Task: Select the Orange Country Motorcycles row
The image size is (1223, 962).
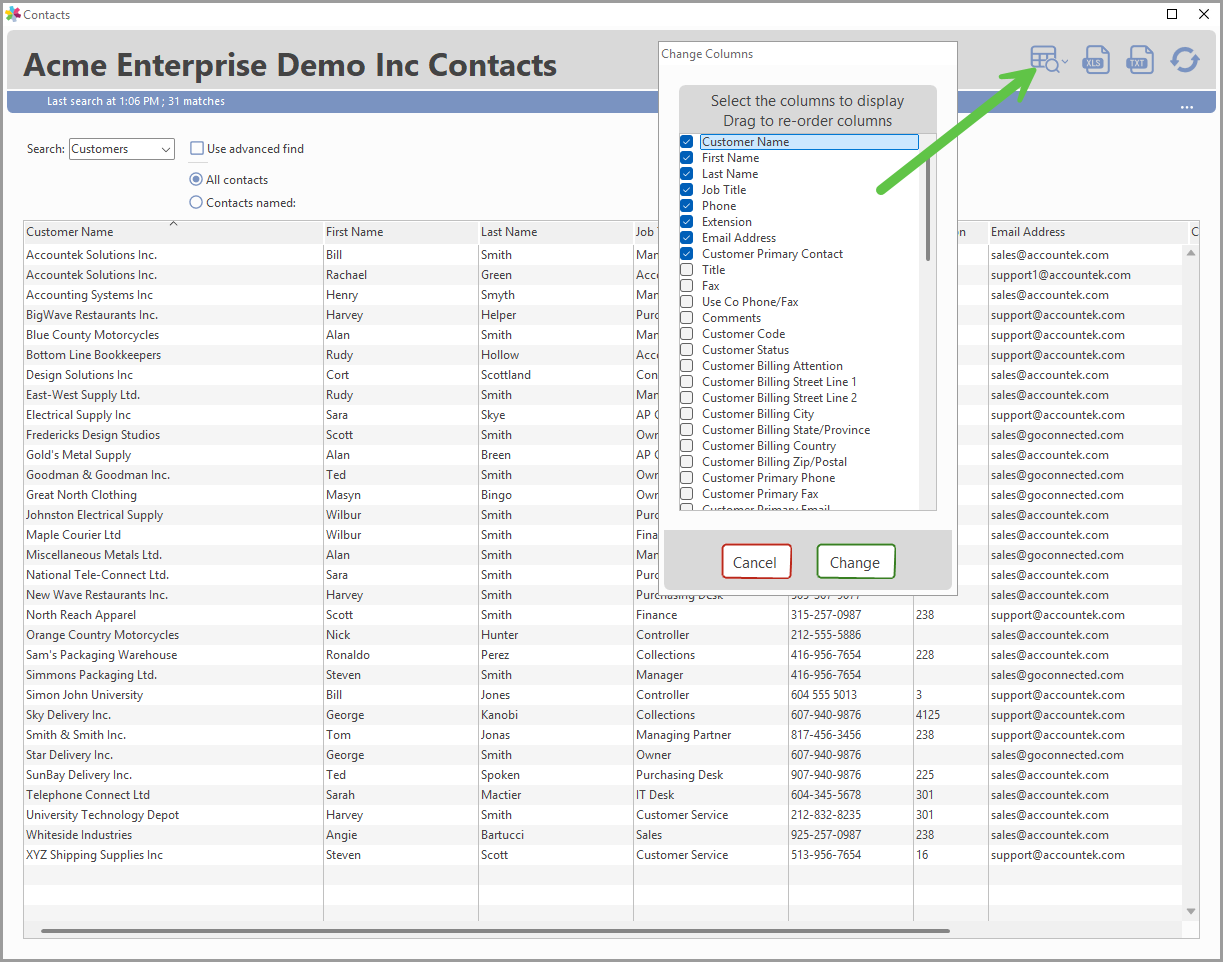Action: 603,635
